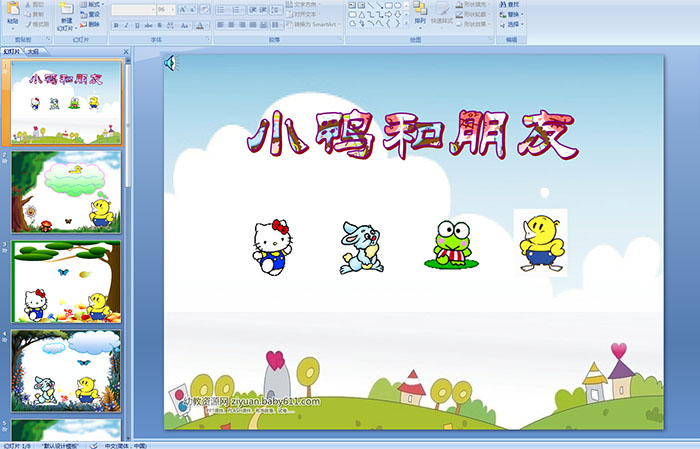Switch to Slides (幻灯片) pane tab
This screenshot has height=449, width=700.
[x=12, y=52]
